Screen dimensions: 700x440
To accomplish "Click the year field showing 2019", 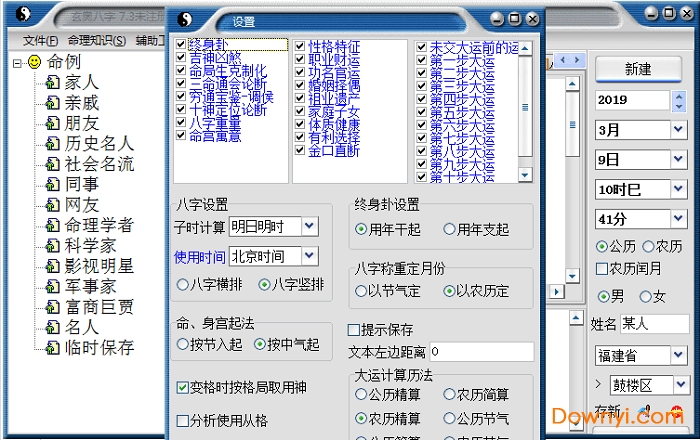I will pyautogui.click(x=632, y=100).
